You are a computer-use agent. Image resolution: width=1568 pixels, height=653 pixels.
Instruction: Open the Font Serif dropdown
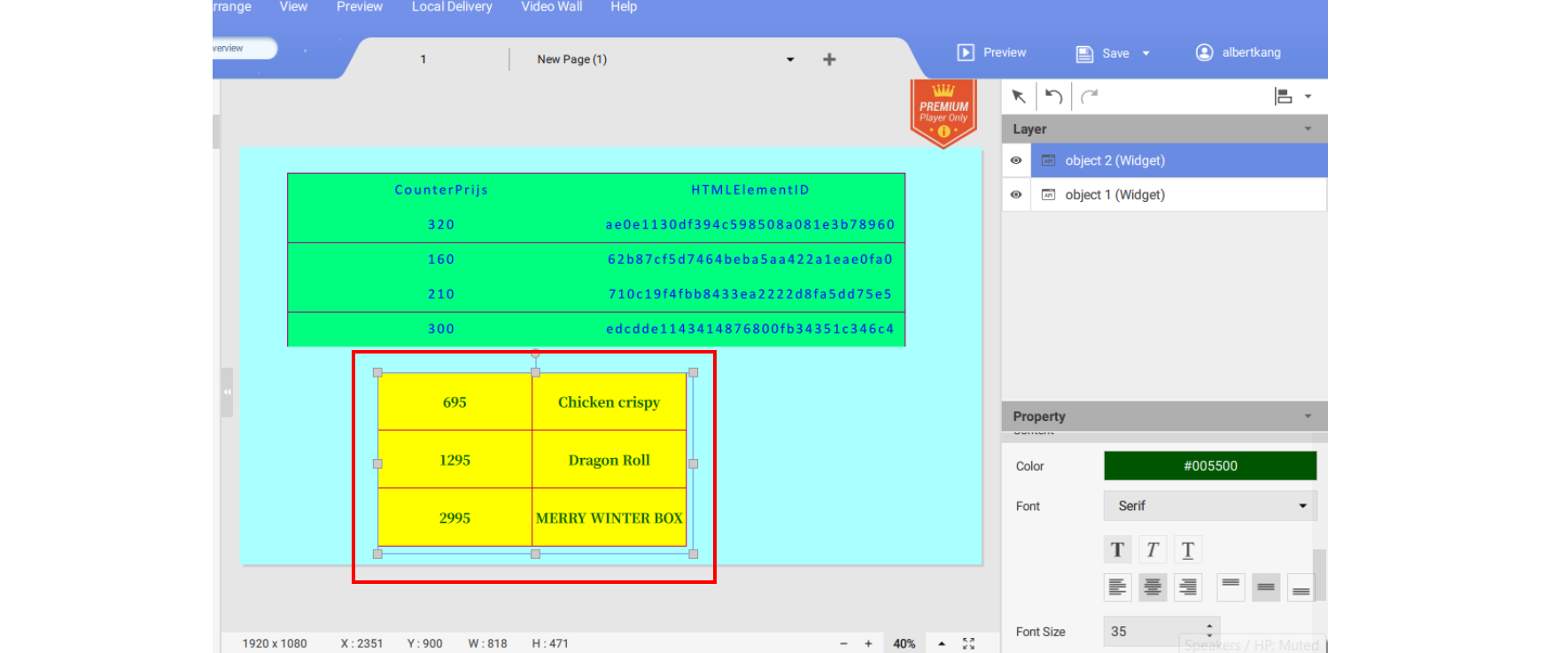click(x=1210, y=506)
